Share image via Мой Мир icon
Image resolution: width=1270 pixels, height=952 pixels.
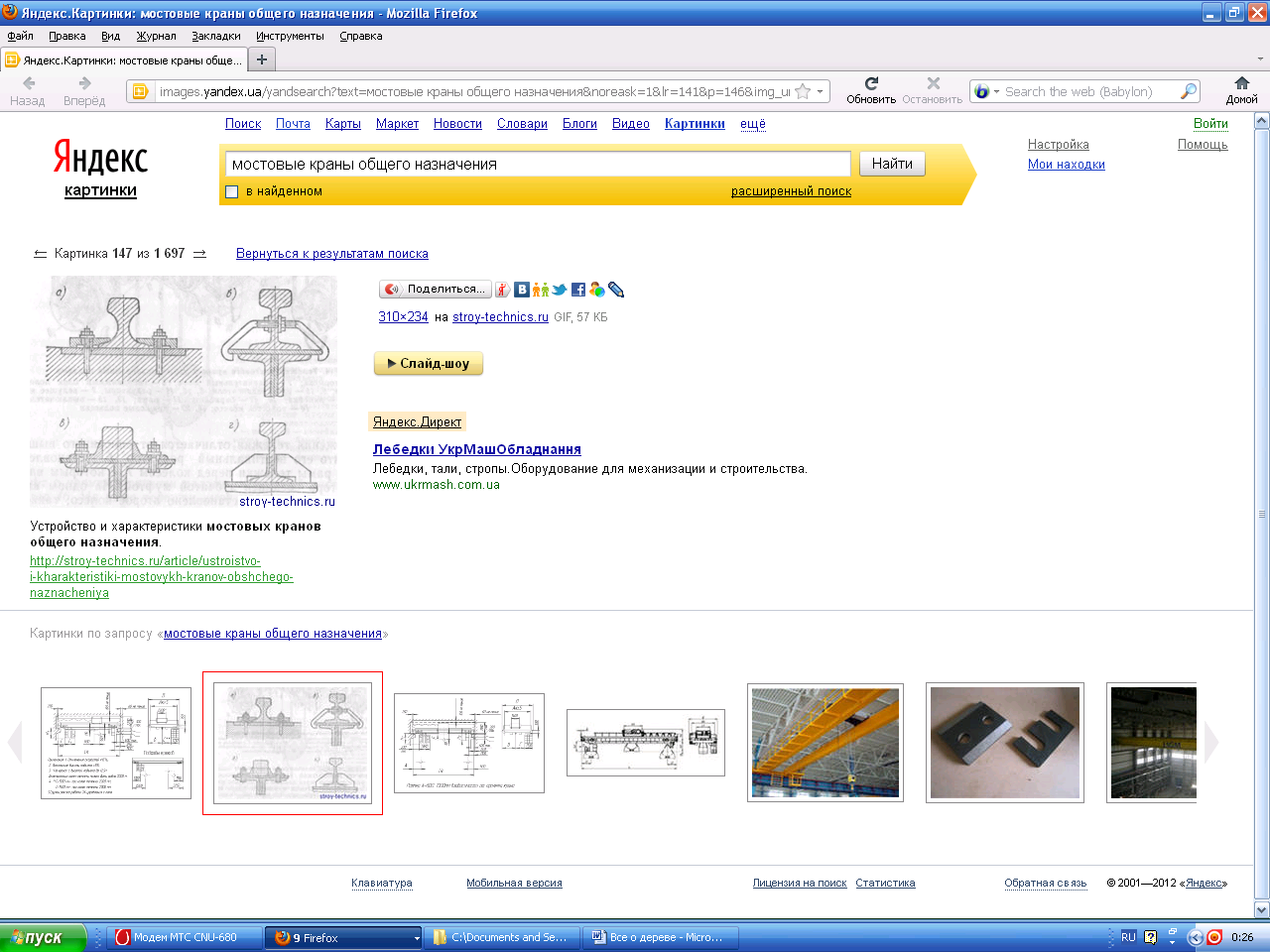pyautogui.click(x=596, y=290)
